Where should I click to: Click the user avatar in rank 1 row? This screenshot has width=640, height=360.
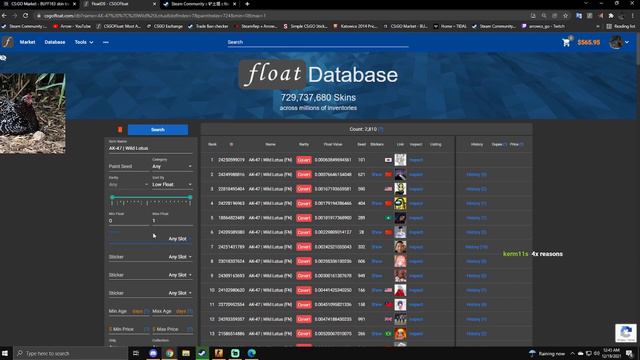pyautogui.click(x=400, y=160)
